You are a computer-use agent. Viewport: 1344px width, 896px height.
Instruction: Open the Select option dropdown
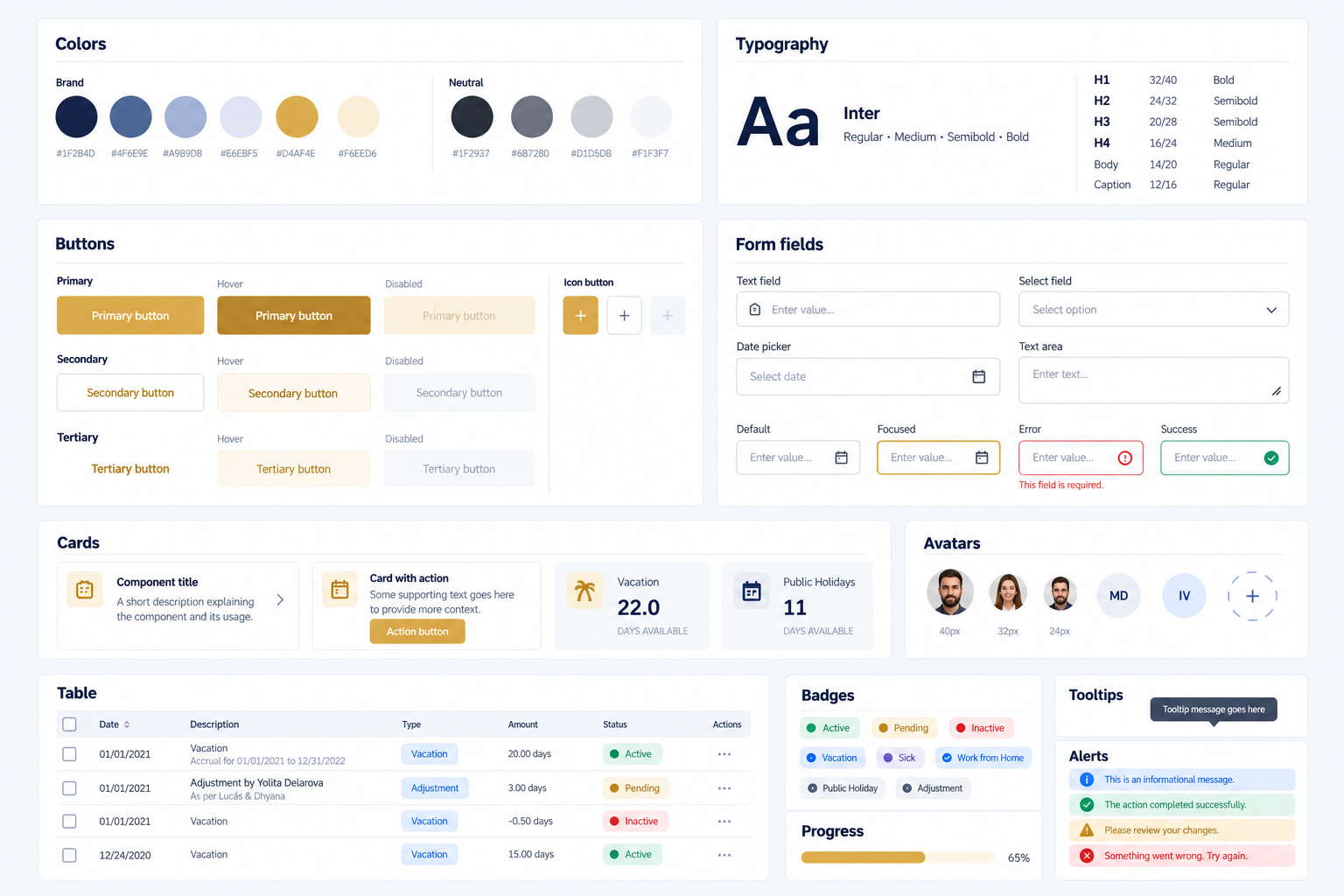coord(1153,310)
